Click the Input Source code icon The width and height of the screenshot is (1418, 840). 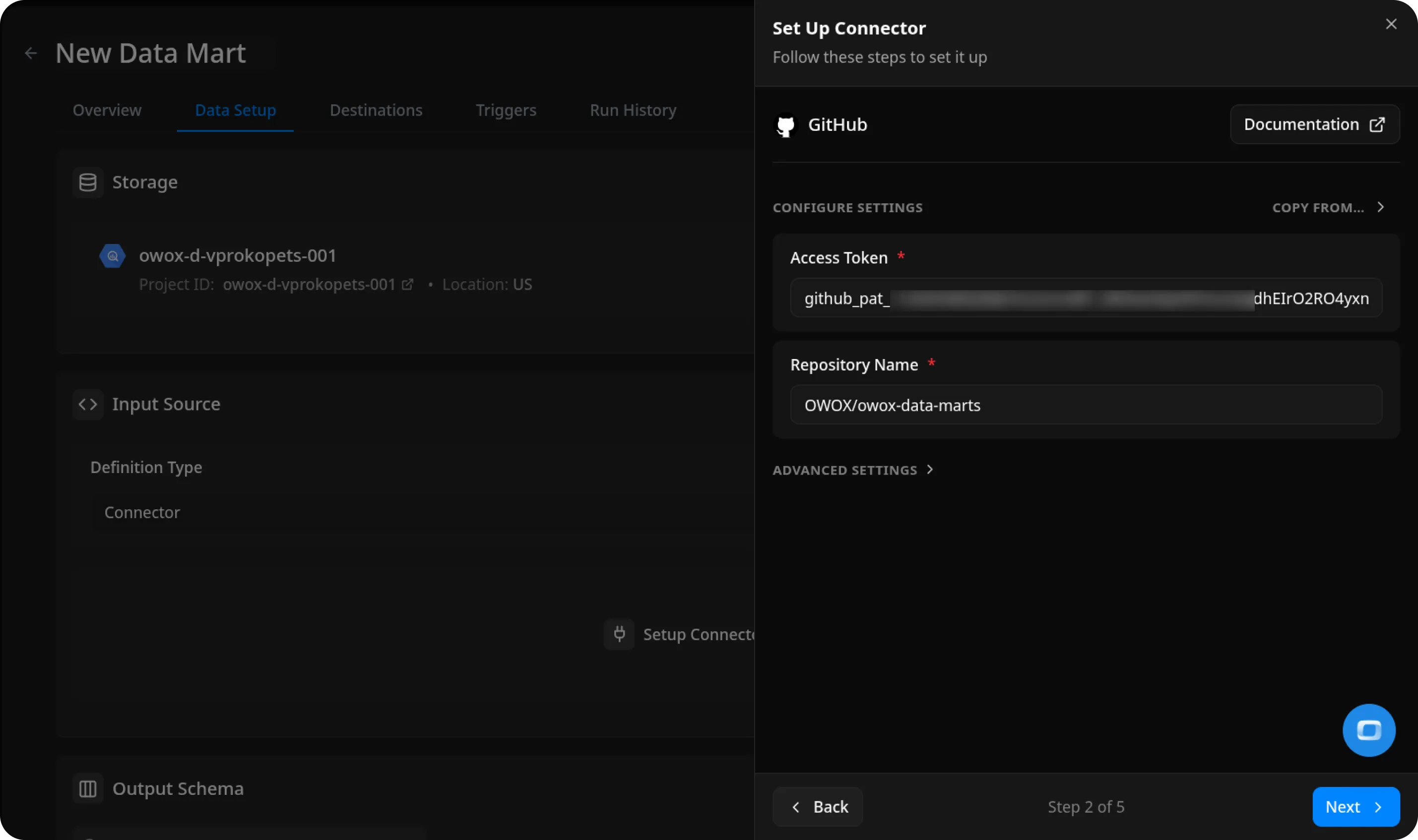coord(88,404)
